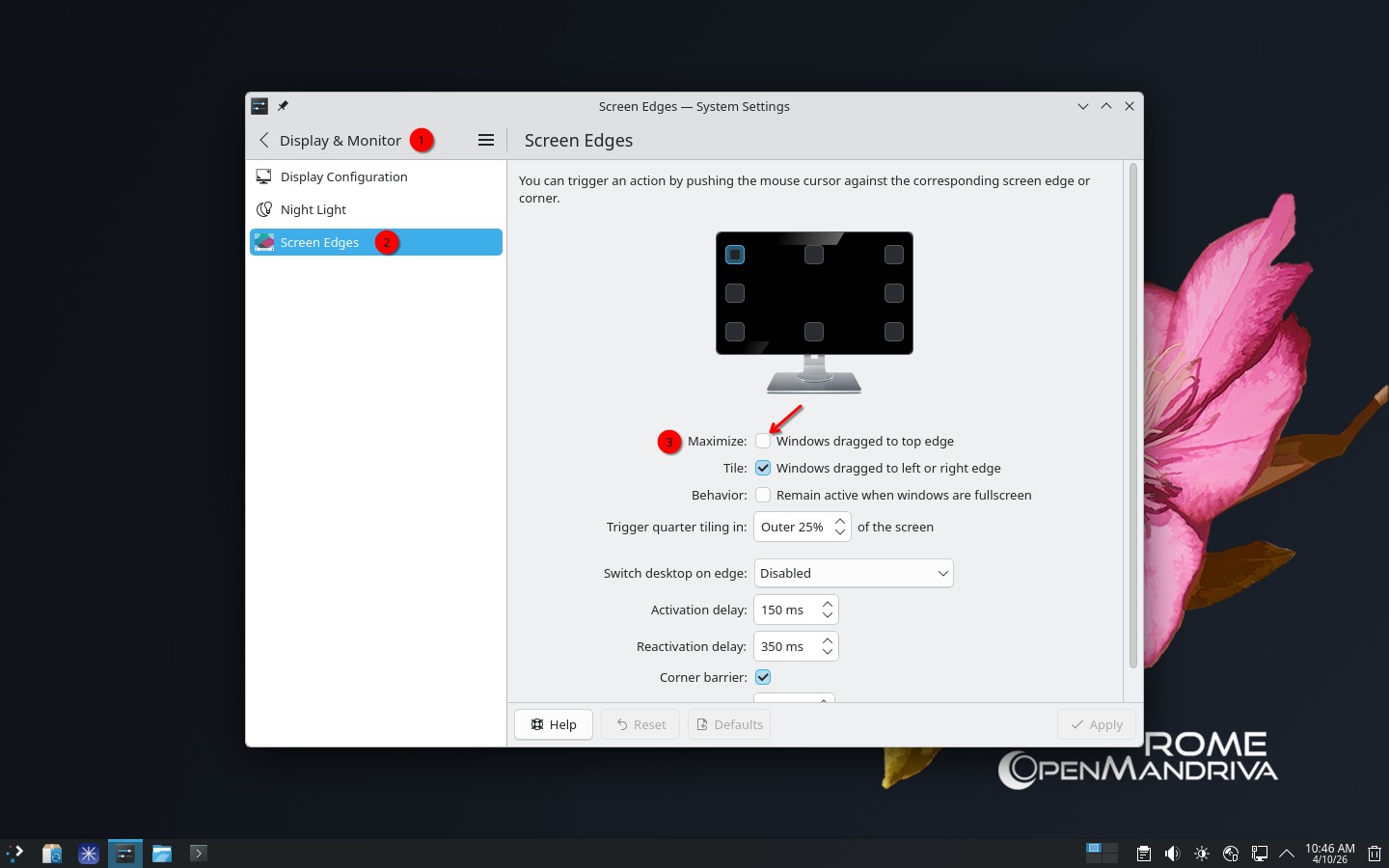Image resolution: width=1389 pixels, height=868 pixels.
Task: Enable Maximize windows dragged to top edge
Action: (x=763, y=441)
